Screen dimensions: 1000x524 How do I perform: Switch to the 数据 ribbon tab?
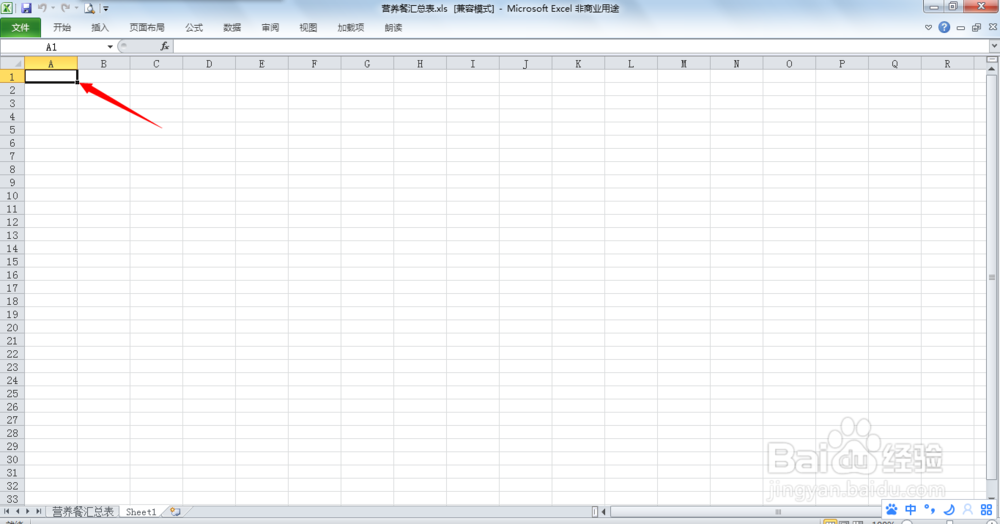point(232,27)
